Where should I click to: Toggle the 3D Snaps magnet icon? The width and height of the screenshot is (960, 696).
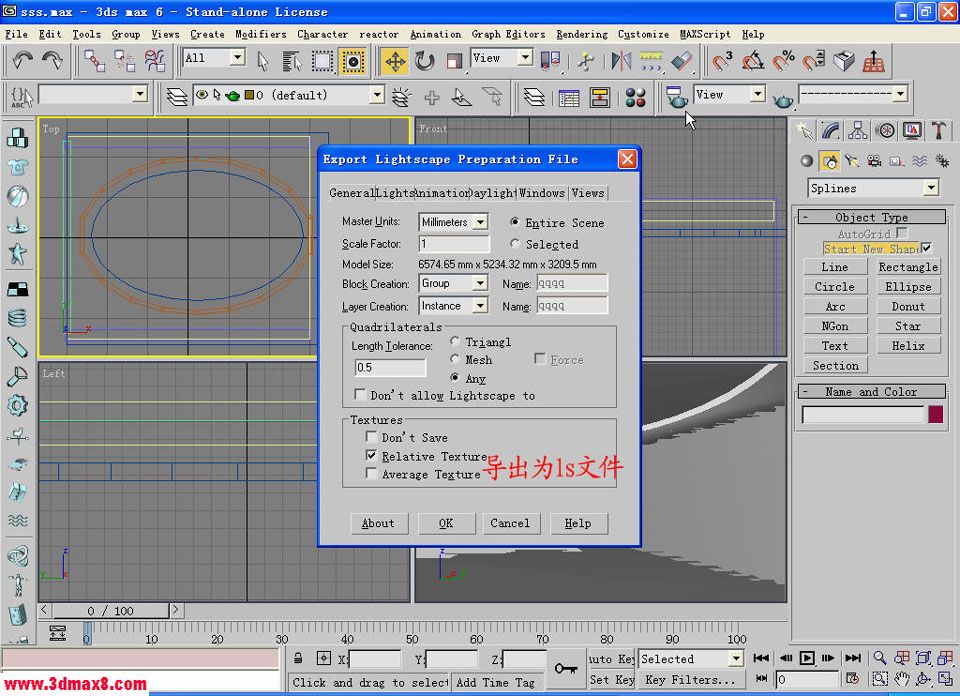coord(722,61)
